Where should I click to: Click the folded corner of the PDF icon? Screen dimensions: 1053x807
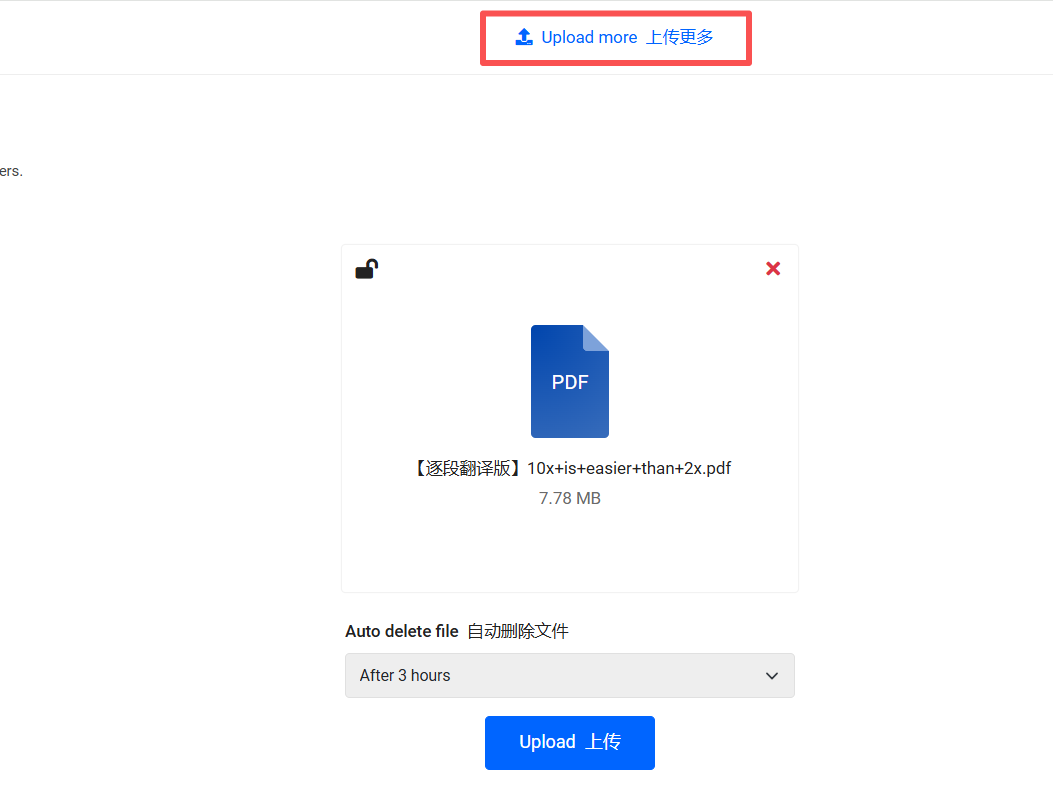click(x=596, y=337)
